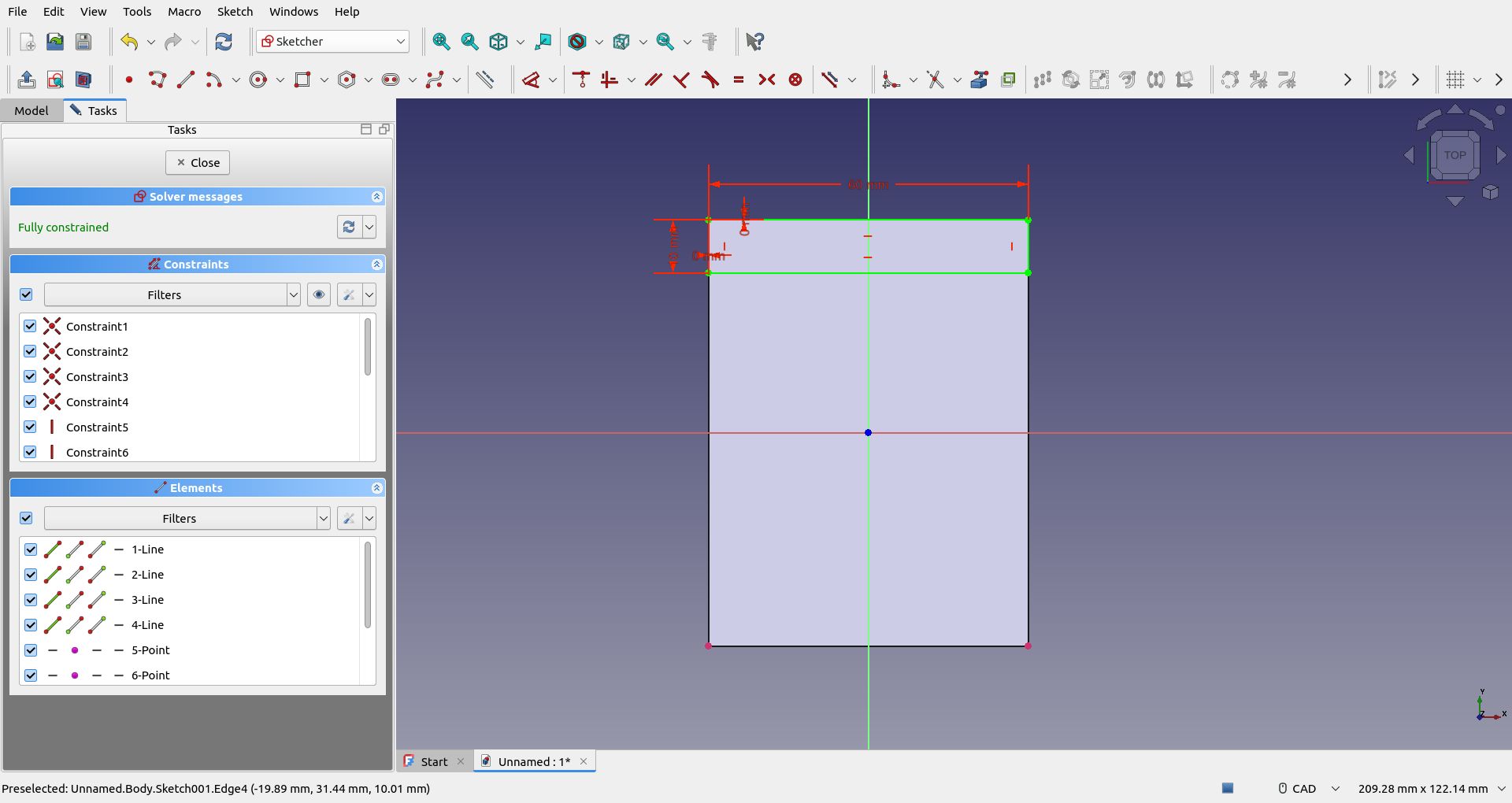Collapse the Solver messages section

[x=376, y=197]
